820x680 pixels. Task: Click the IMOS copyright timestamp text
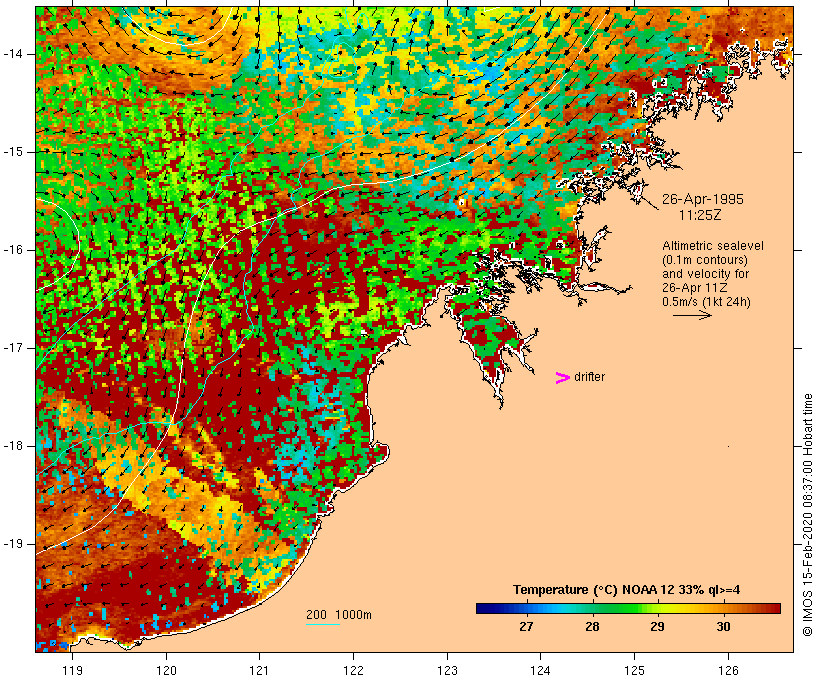(x=807, y=515)
